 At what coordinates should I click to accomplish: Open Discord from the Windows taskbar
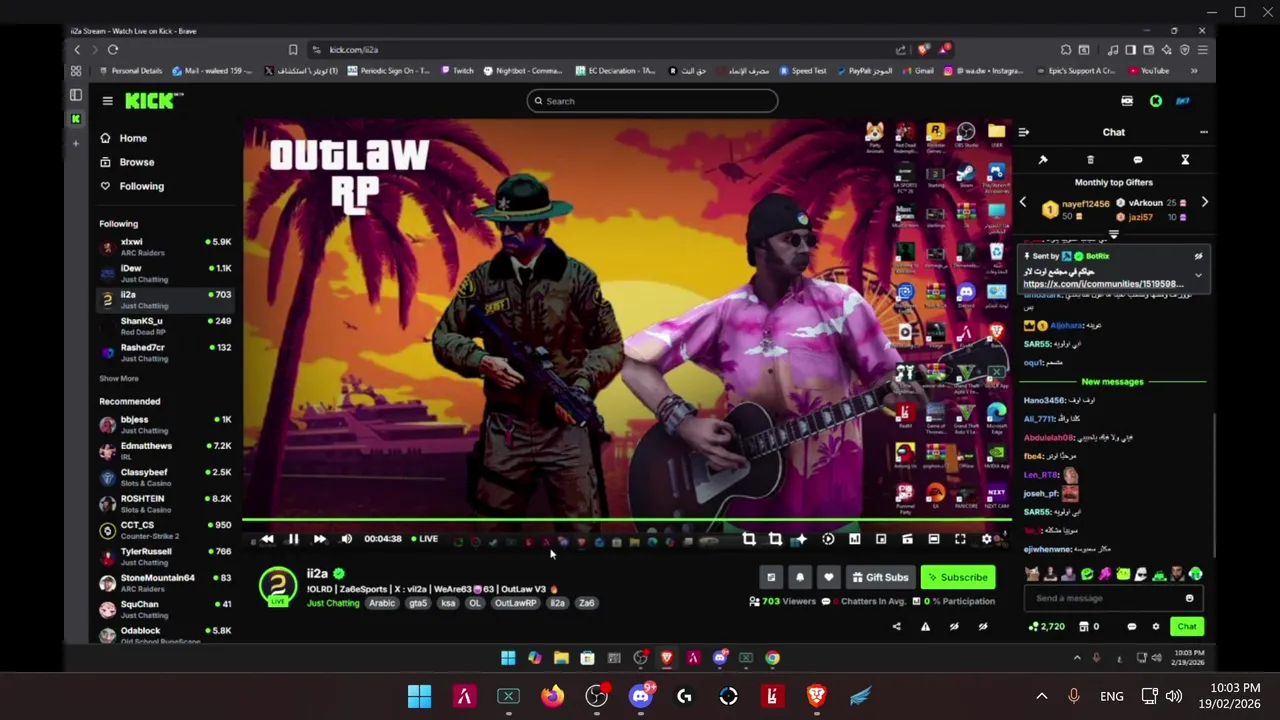click(640, 696)
